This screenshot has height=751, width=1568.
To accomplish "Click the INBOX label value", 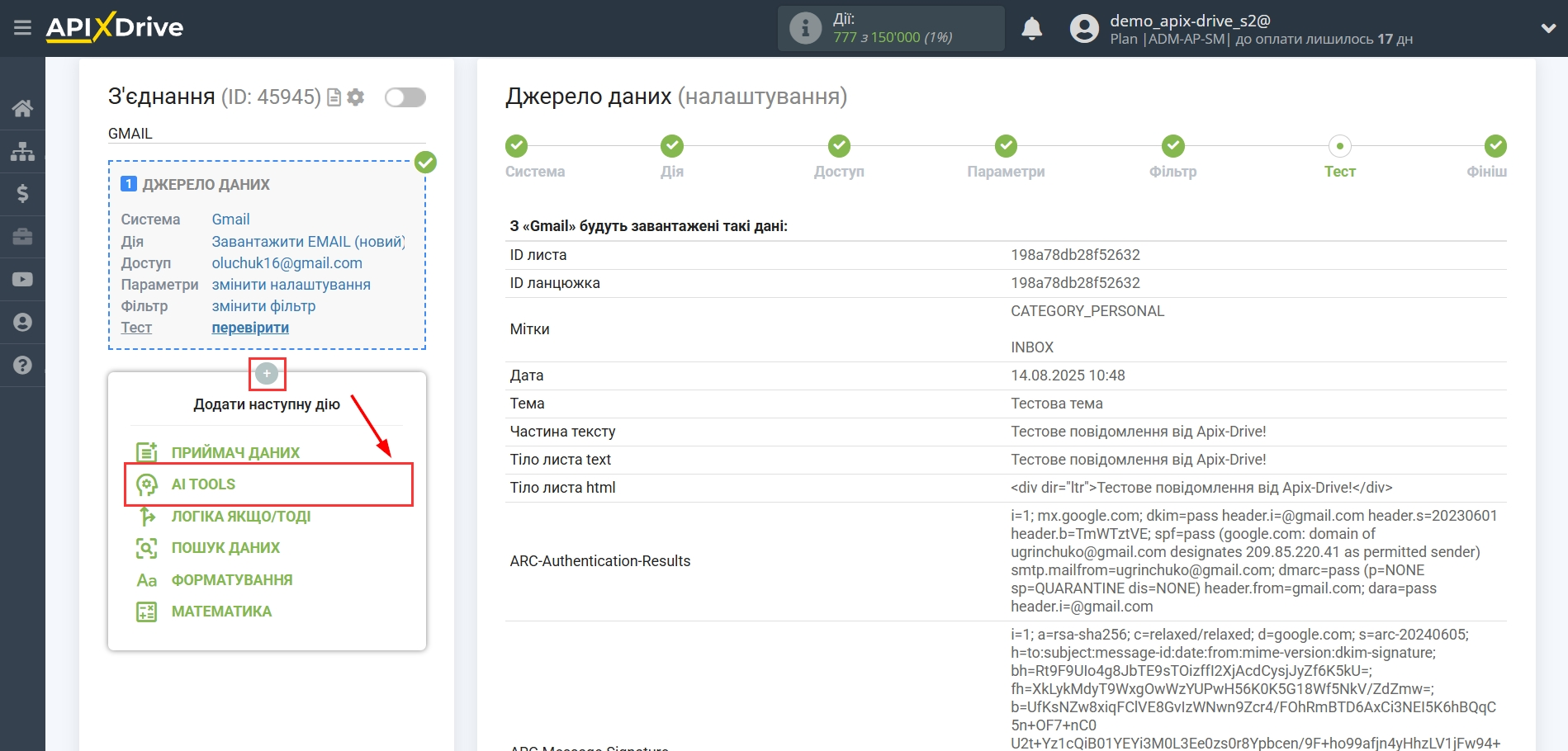I will click(1032, 347).
